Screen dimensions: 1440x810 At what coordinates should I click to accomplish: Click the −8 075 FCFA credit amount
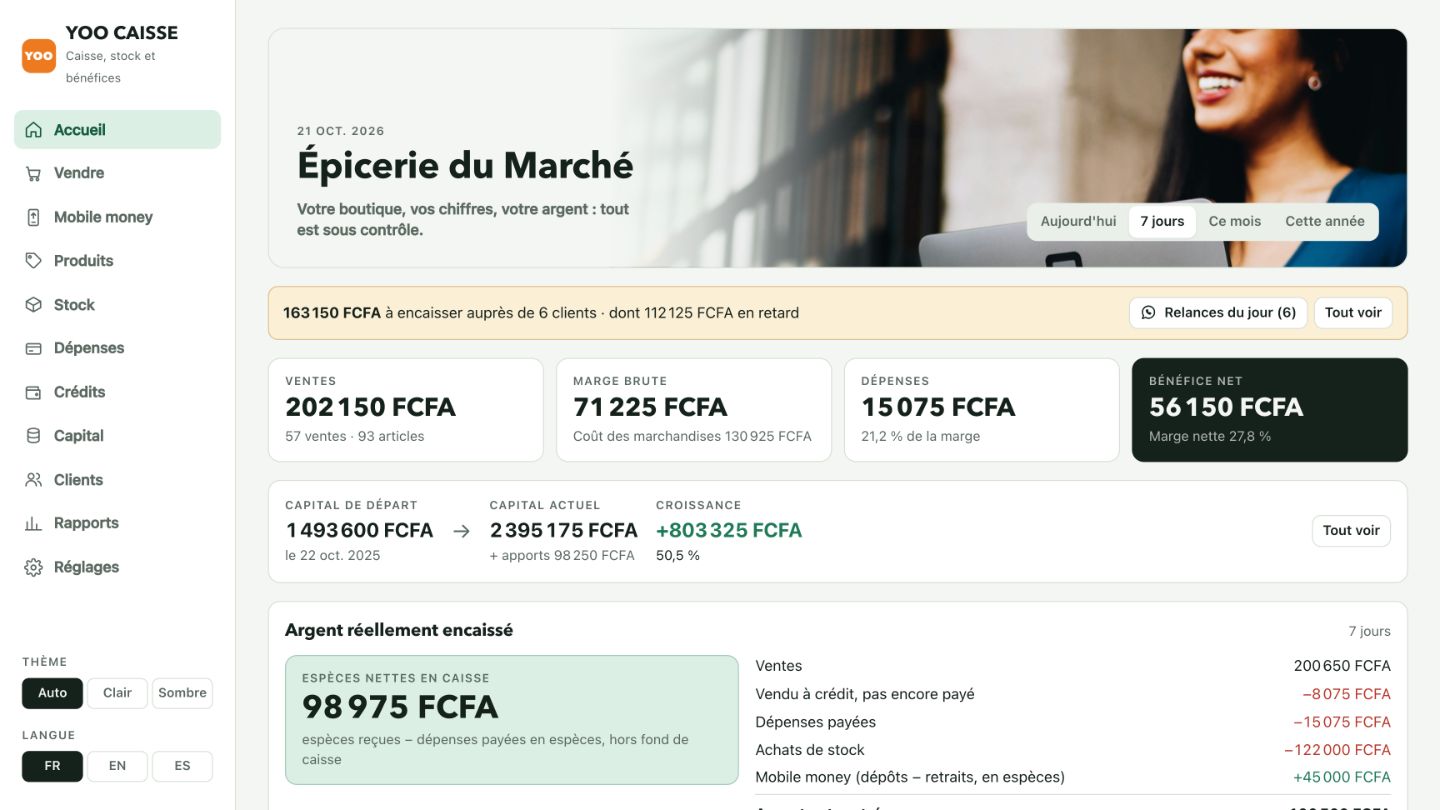pos(1346,694)
